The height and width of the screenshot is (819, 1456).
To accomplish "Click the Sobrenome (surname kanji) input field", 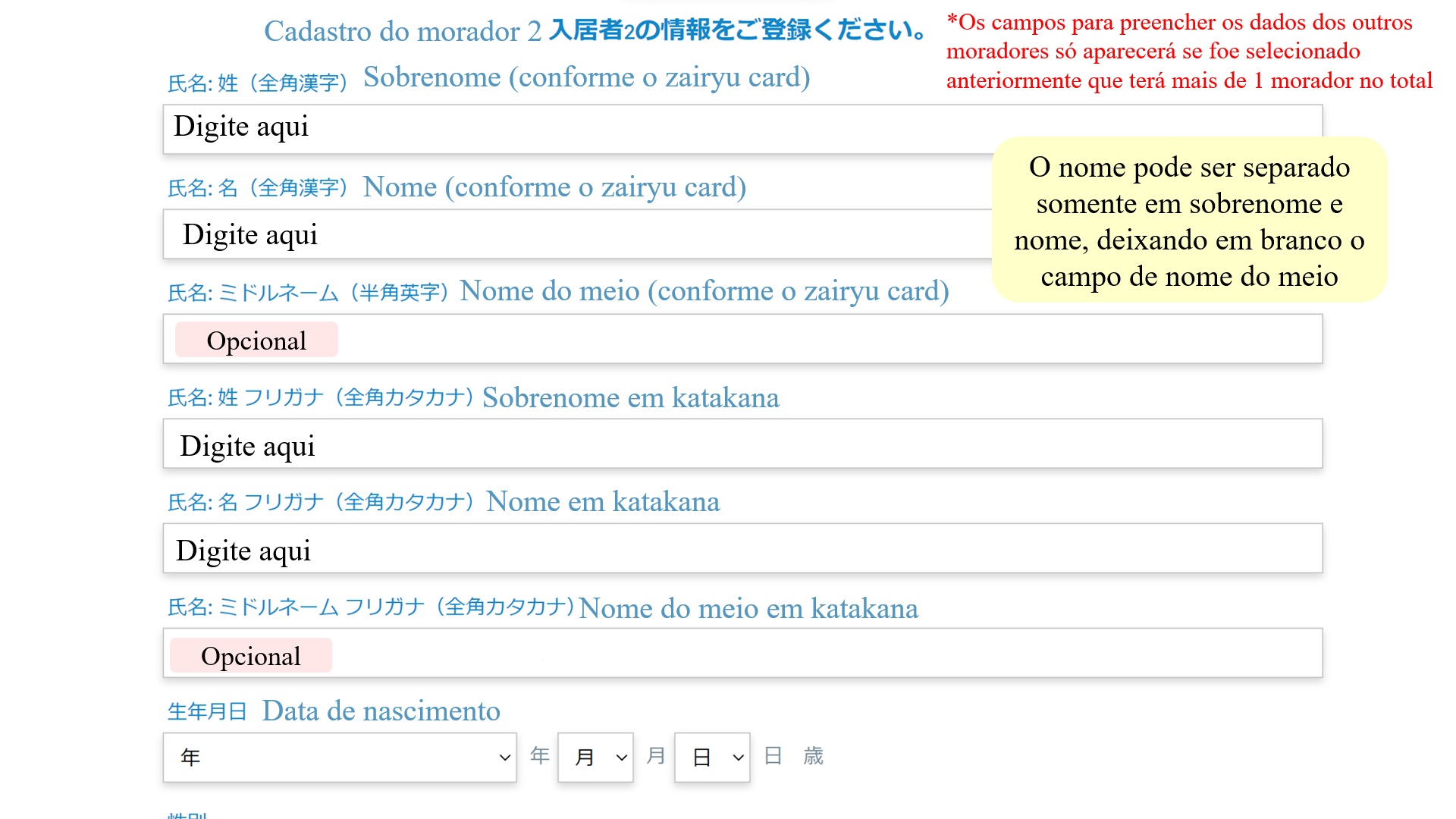I will 576,129.
